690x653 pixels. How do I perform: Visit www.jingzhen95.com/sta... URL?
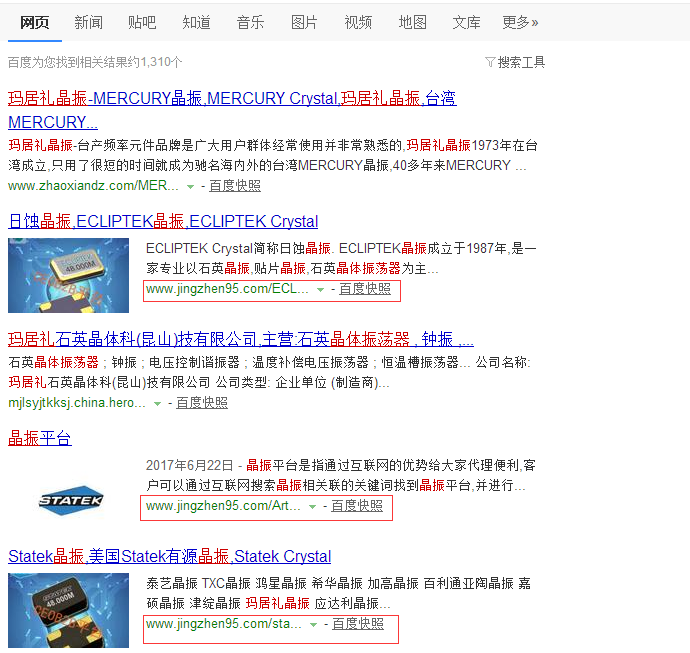point(224,624)
